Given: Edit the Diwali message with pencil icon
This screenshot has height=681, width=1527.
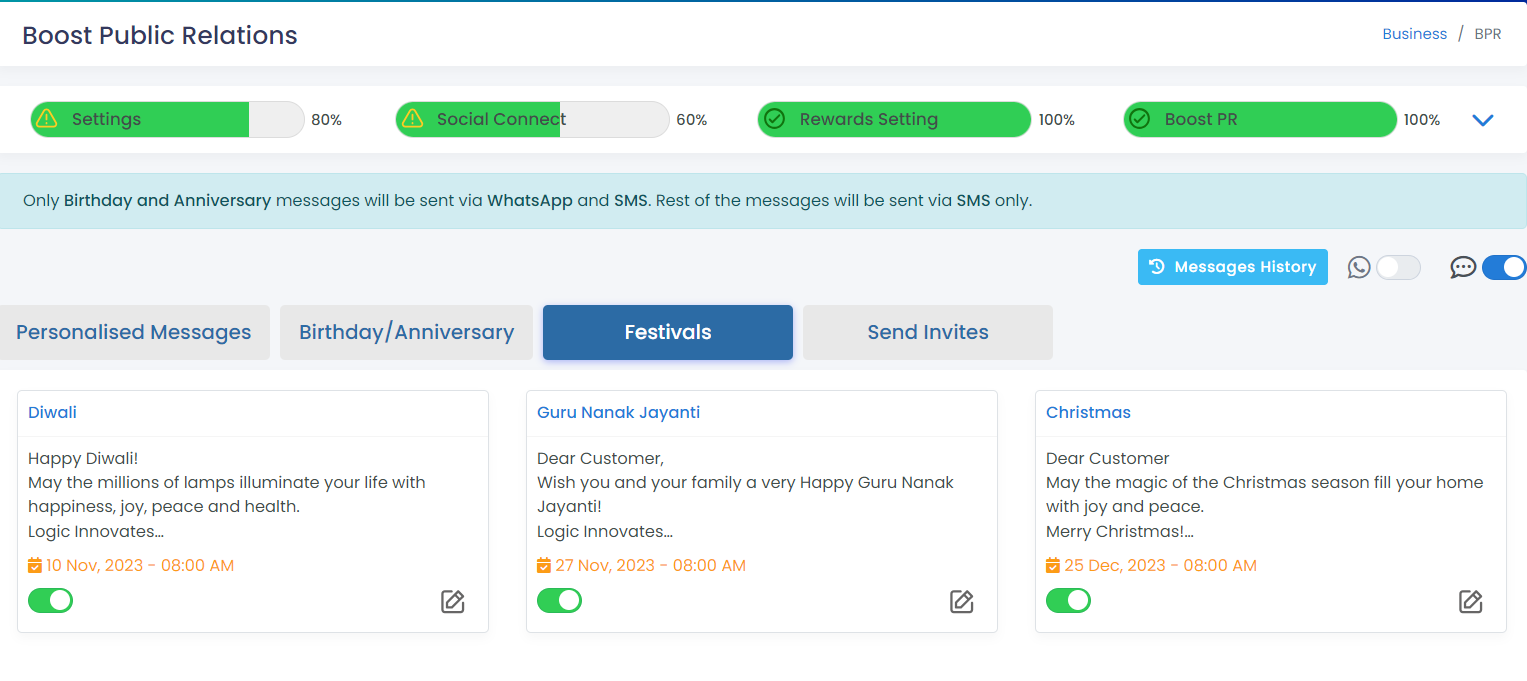Looking at the screenshot, I should 453,601.
